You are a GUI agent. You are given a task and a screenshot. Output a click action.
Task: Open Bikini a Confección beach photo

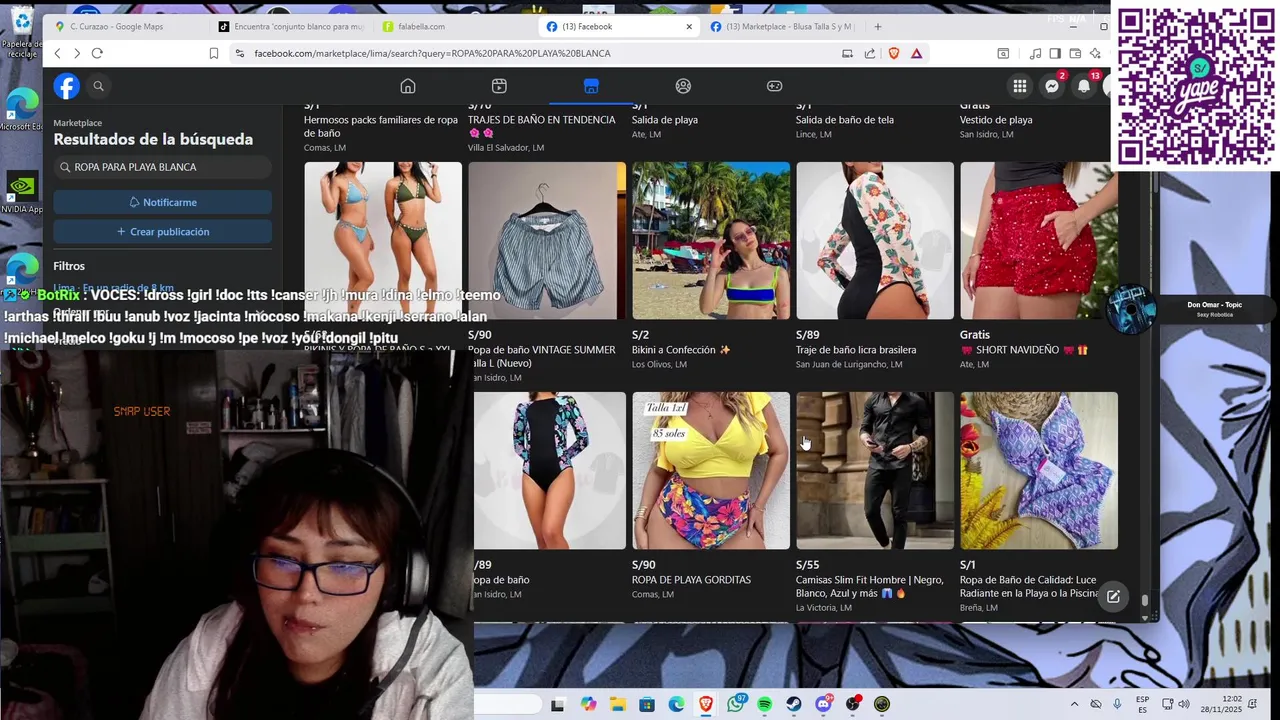click(711, 240)
